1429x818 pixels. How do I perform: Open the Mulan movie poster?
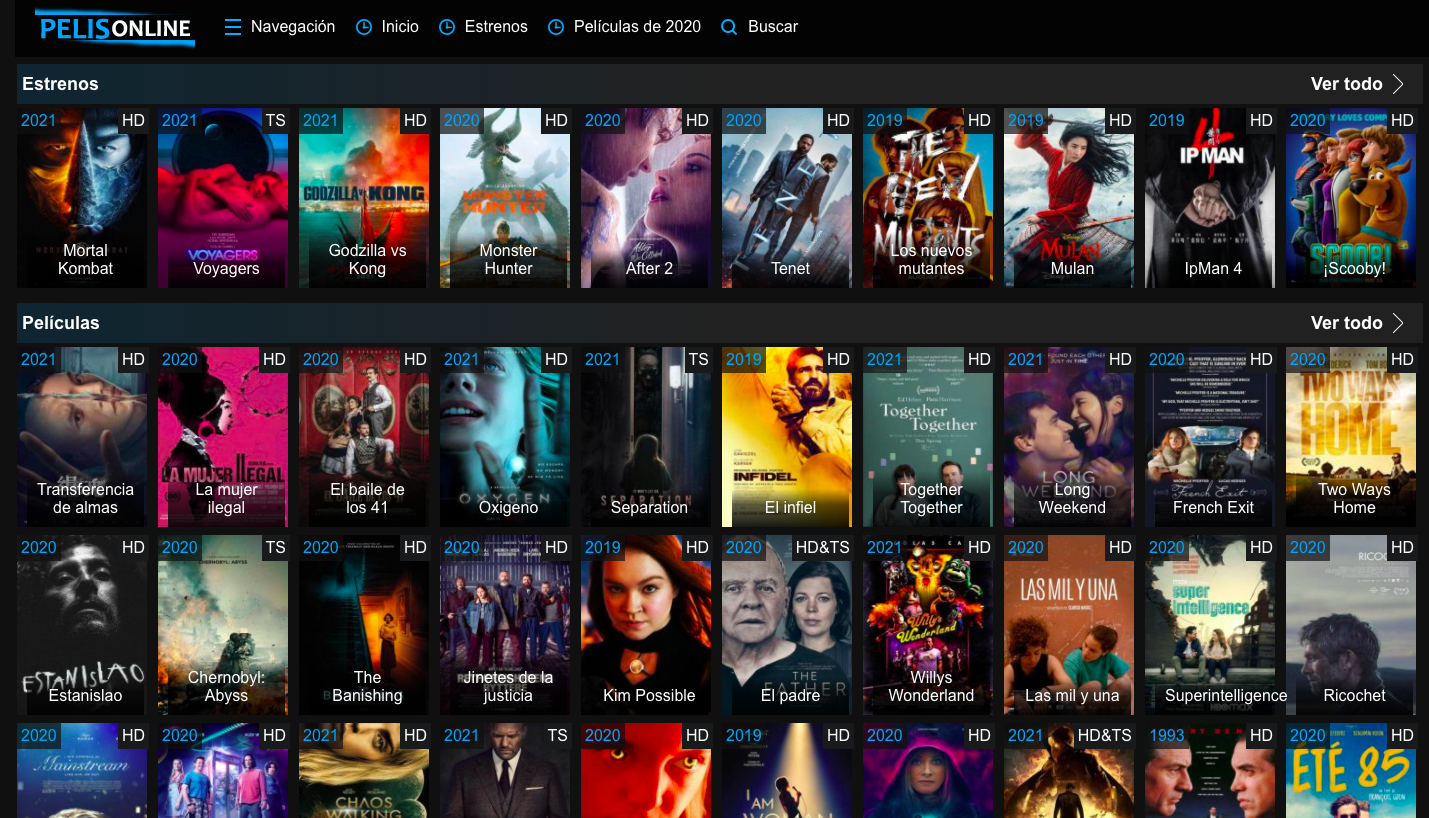pyautogui.click(x=1069, y=198)
